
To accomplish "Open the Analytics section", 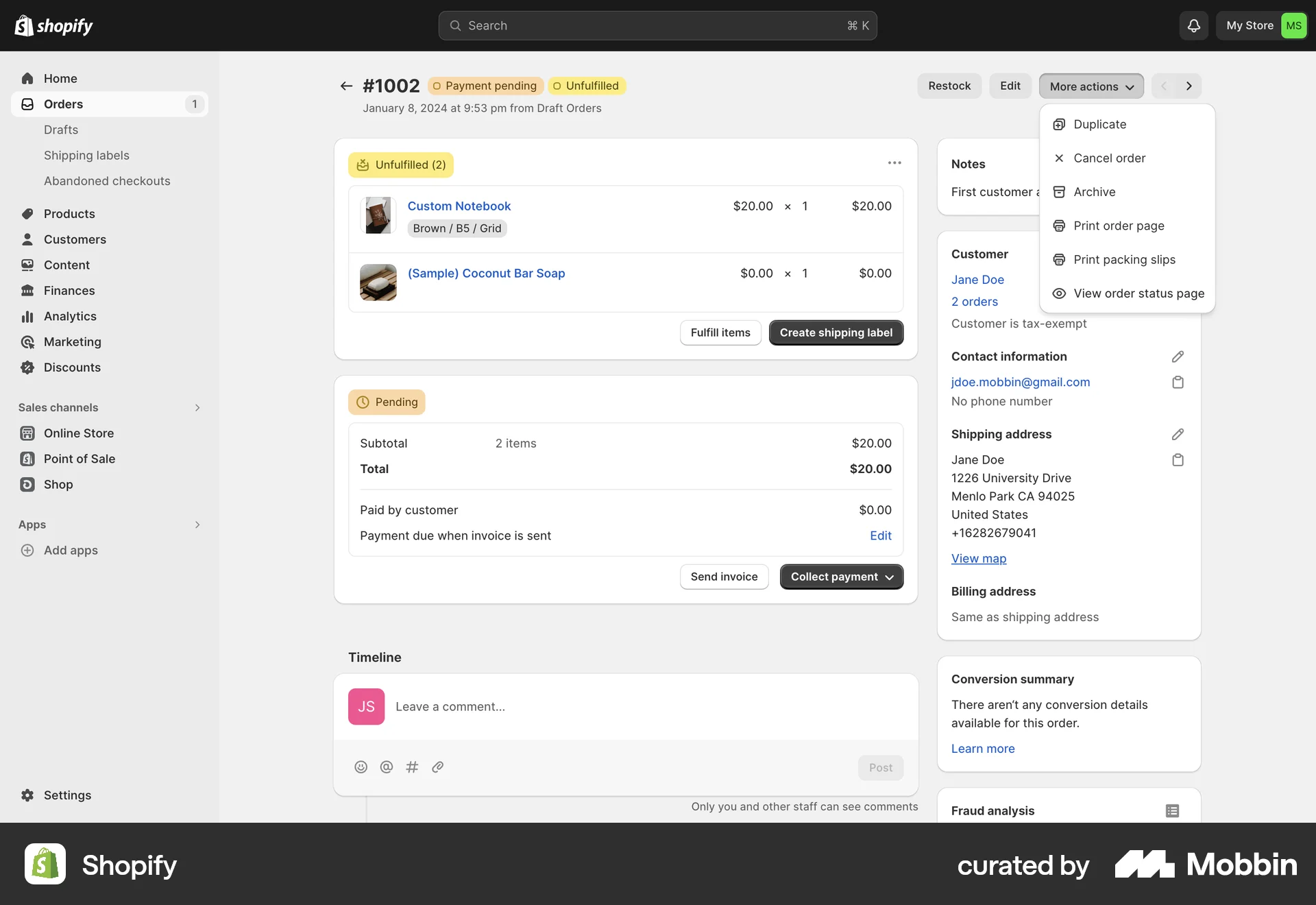I will pyautogui.click(x=69, y=316).
